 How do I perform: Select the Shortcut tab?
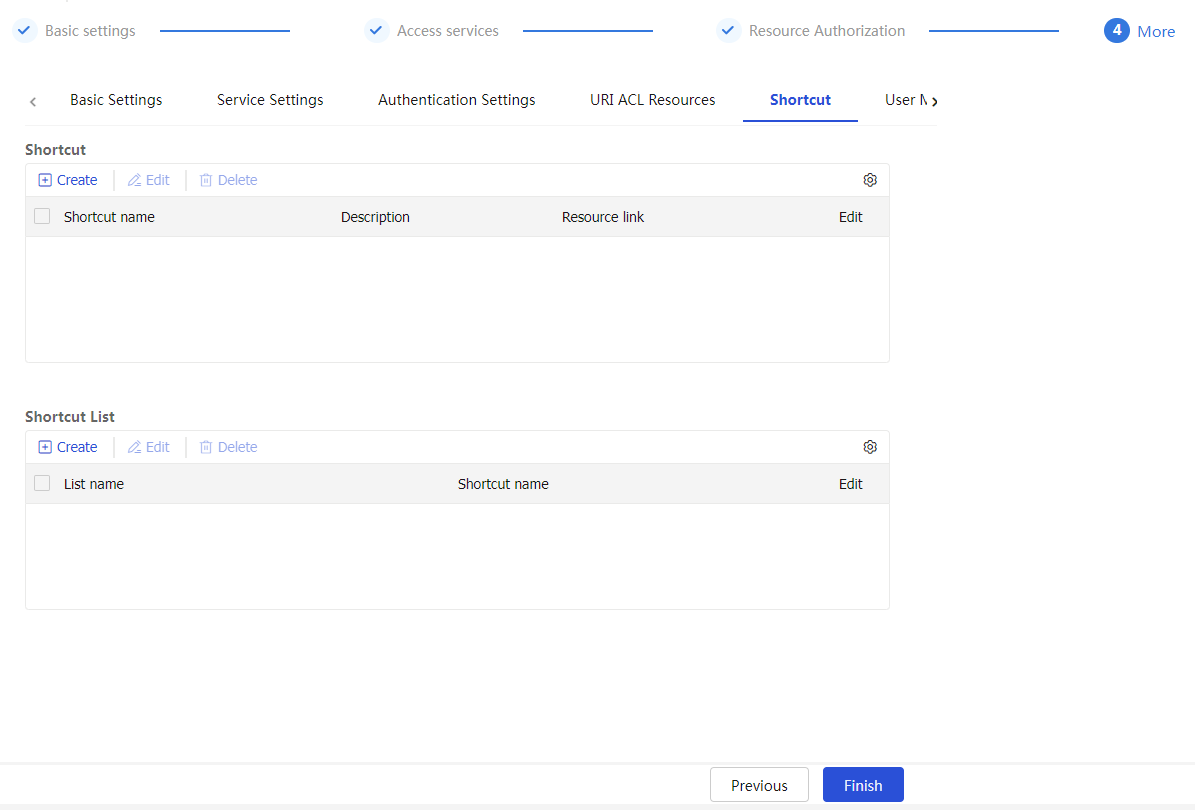pyautogui.click(x=800, y=100)
